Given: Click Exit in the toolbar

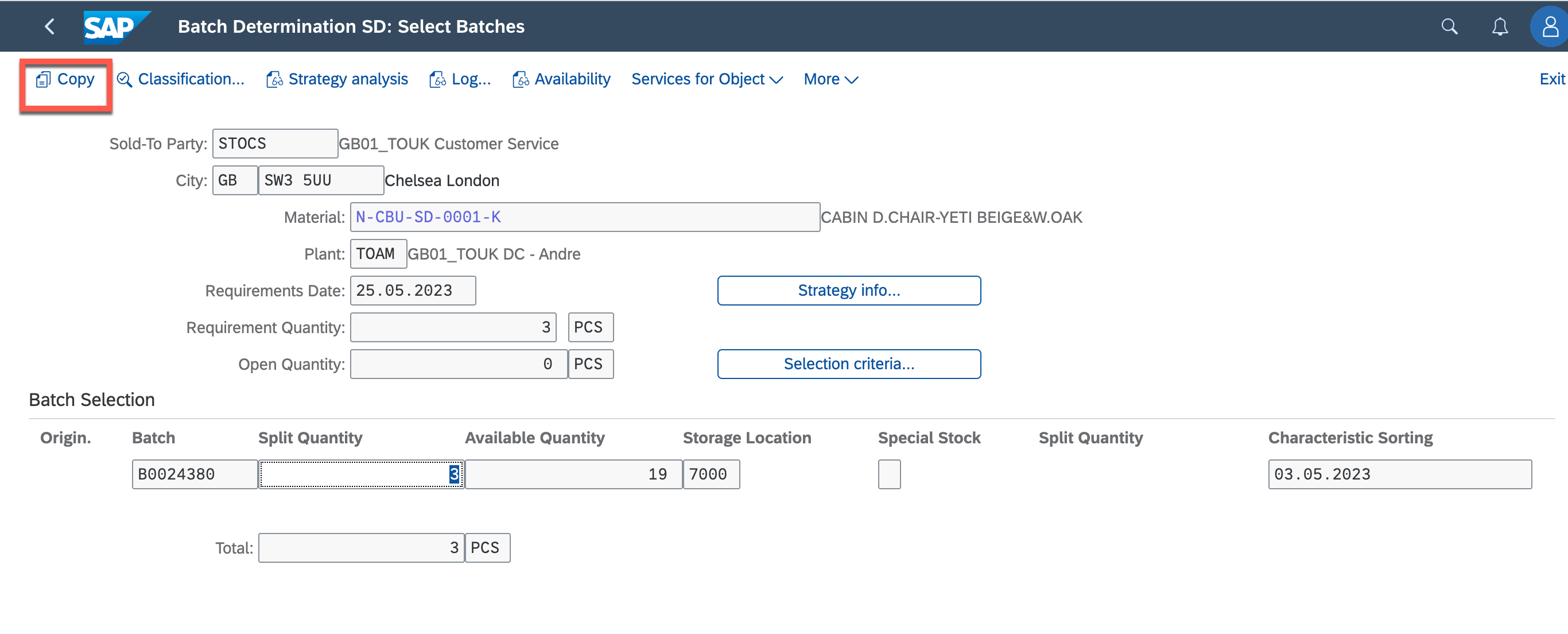Looking at the screenshot, I should tap(1551, 79).
